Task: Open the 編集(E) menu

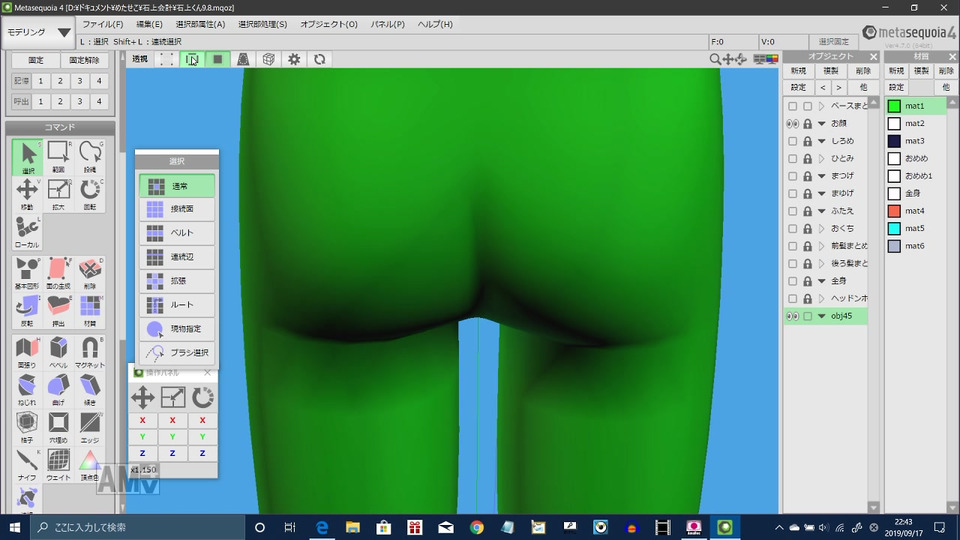Action: pyautogui.click(x=149, y=24)
